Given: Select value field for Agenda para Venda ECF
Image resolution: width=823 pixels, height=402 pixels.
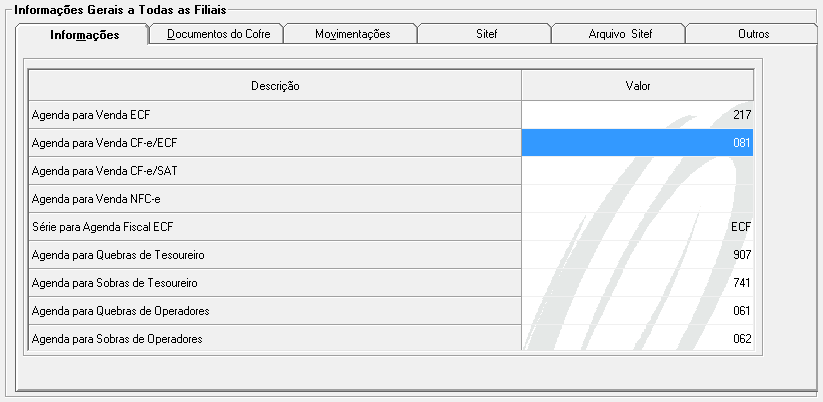Looking at the screenshot, I should tap(637, 115).
